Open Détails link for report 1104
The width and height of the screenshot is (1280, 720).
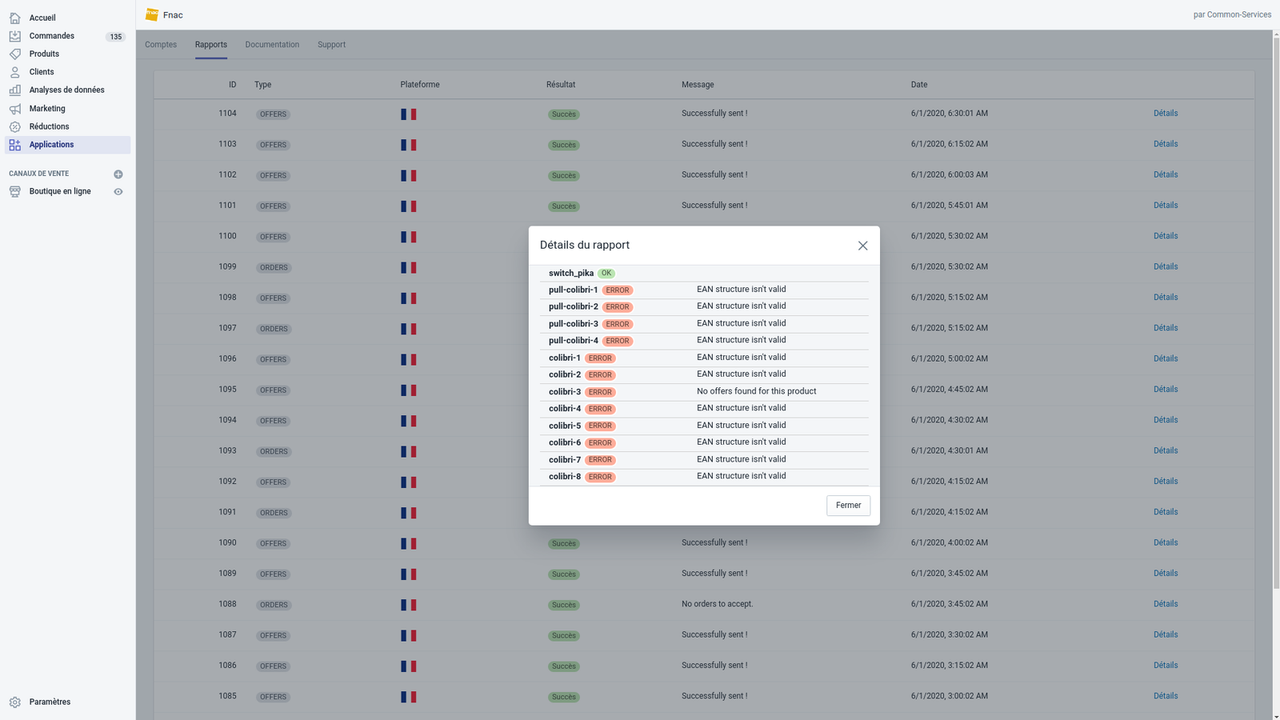1165,113
